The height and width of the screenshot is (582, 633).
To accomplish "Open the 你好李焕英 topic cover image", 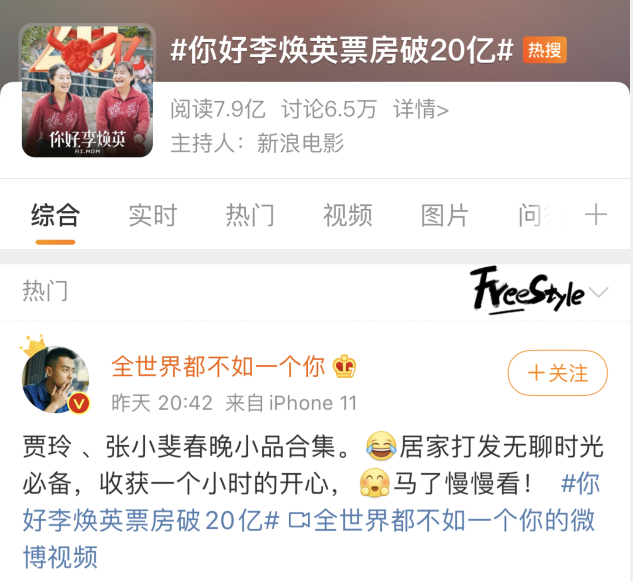I will pyautogui.click(x=87, y=90).
